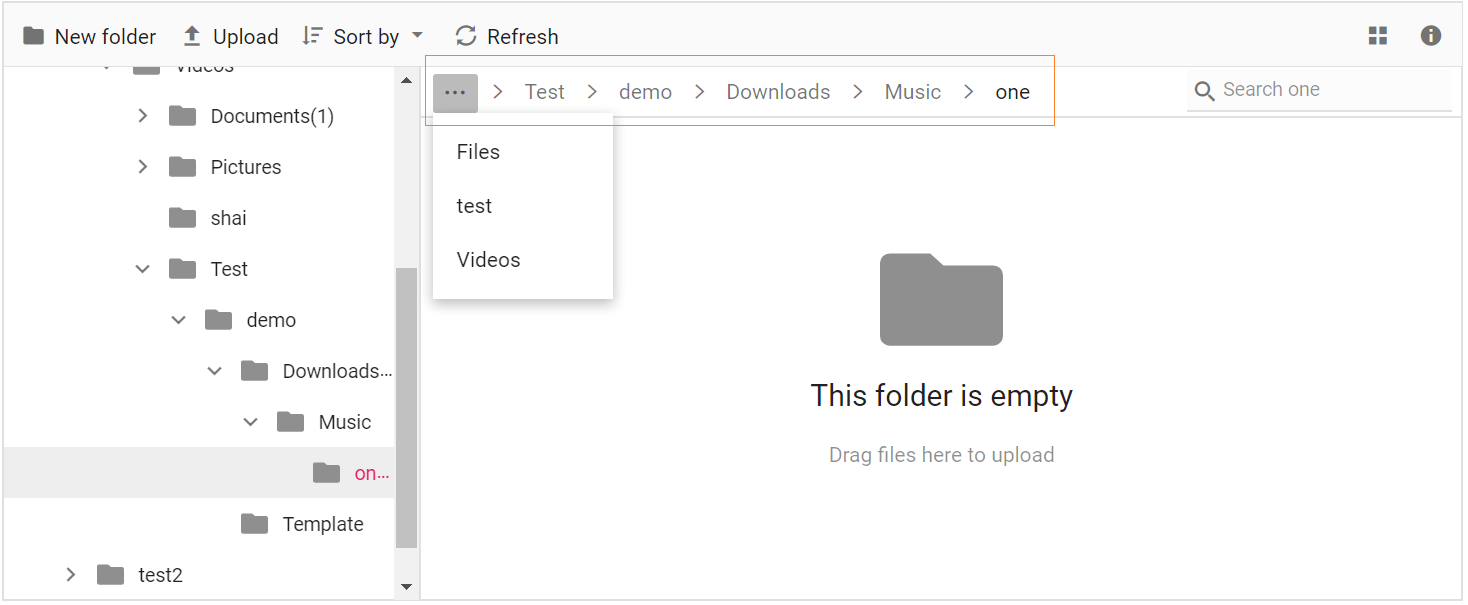Click the magnifier search icon

(x=1205, y=91)
